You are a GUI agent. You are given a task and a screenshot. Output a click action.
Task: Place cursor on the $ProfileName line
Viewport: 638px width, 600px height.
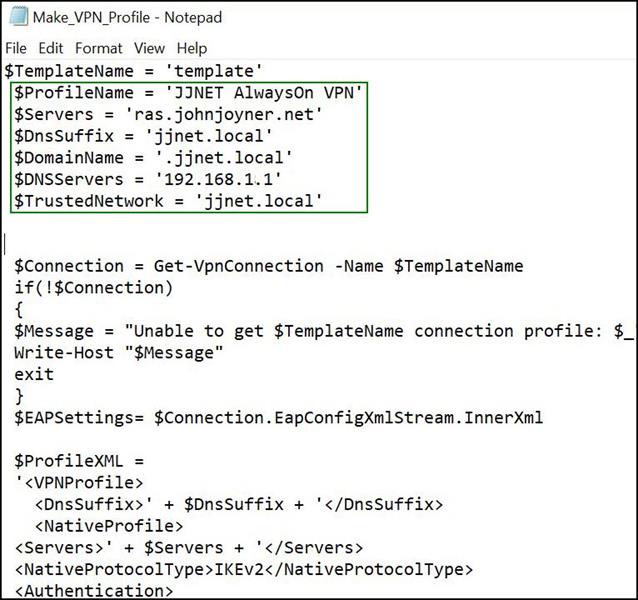tap(188, 93)
